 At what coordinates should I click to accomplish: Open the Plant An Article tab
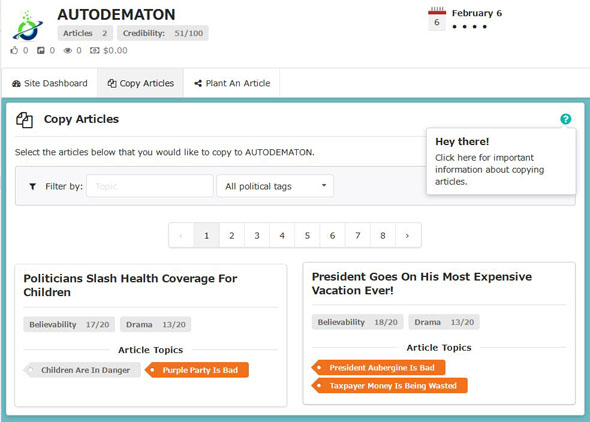232,83
